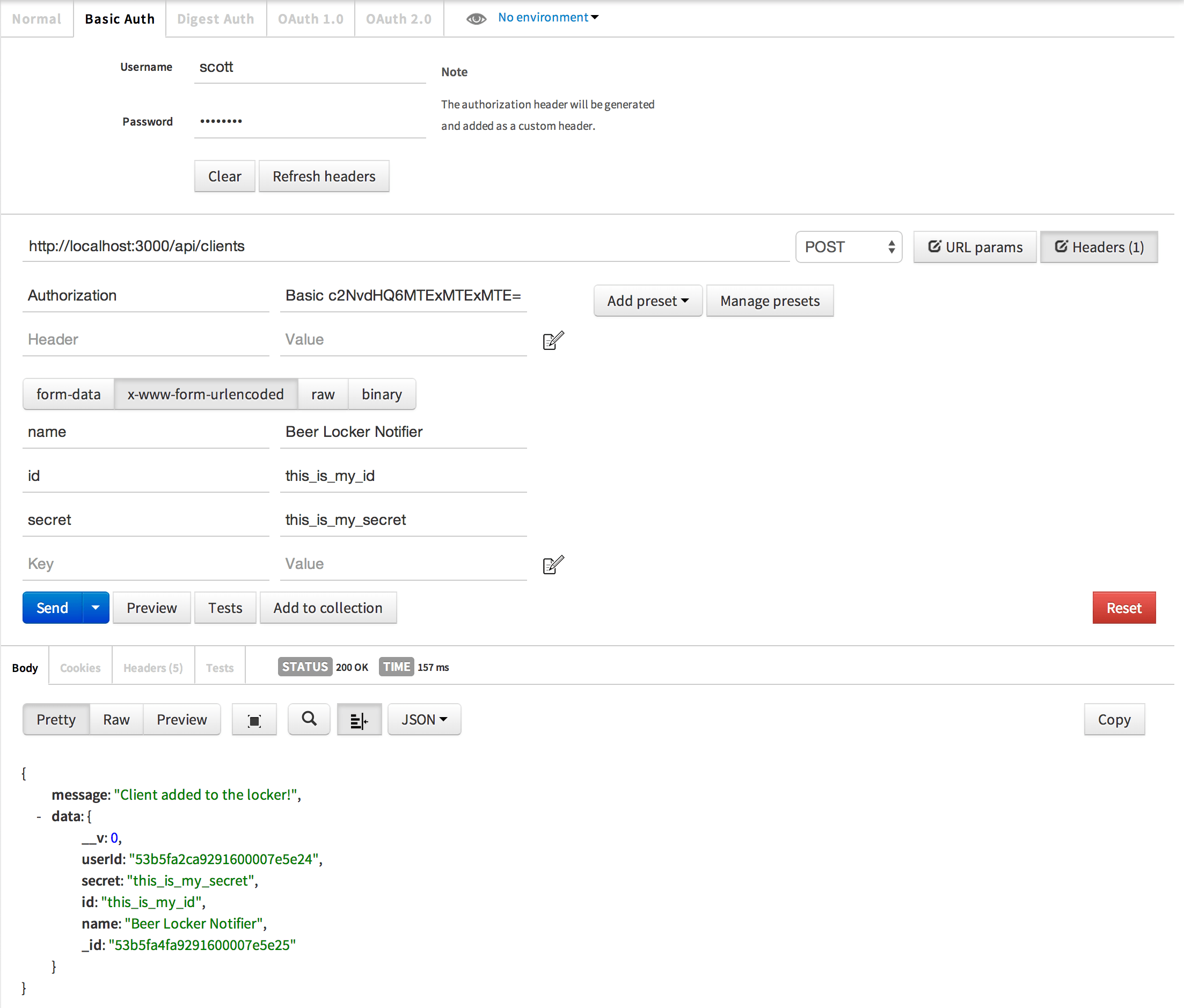
Task: Open the POST method selector
Action: pos(849,247)
